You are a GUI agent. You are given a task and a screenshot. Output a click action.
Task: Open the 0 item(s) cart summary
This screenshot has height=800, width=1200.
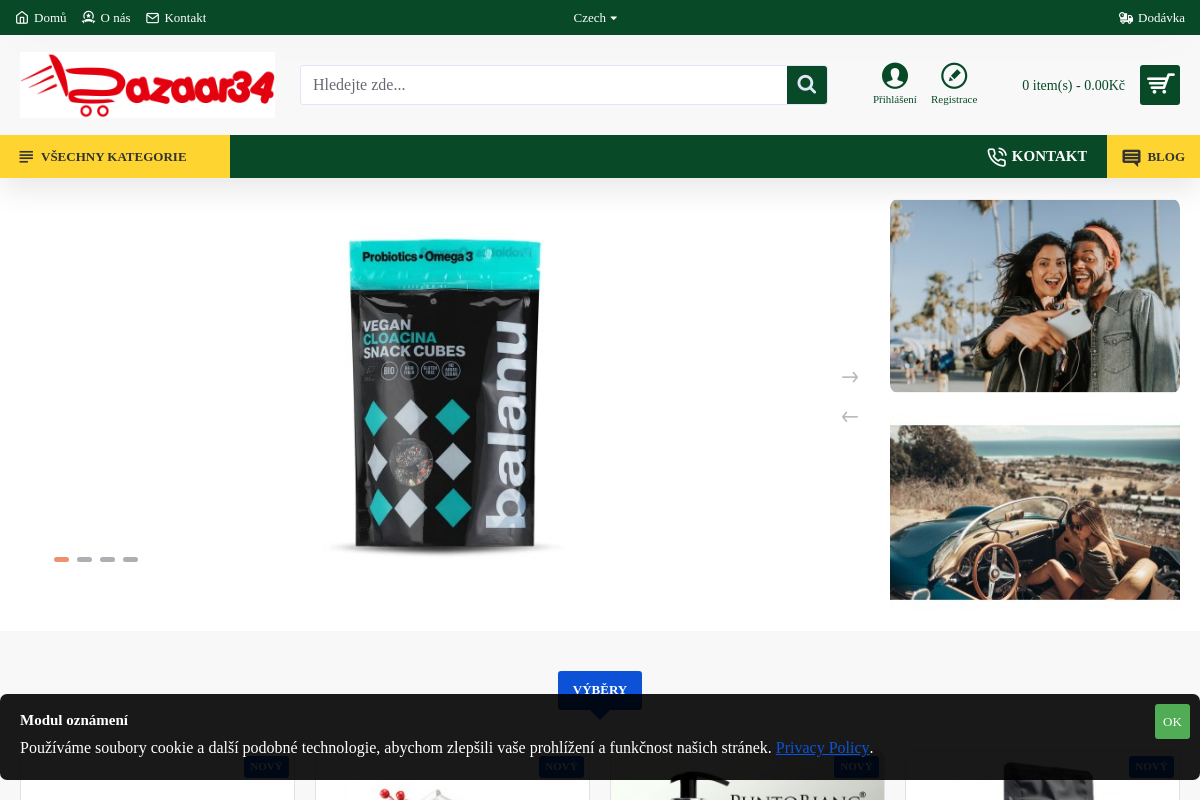click(1073, 86)
